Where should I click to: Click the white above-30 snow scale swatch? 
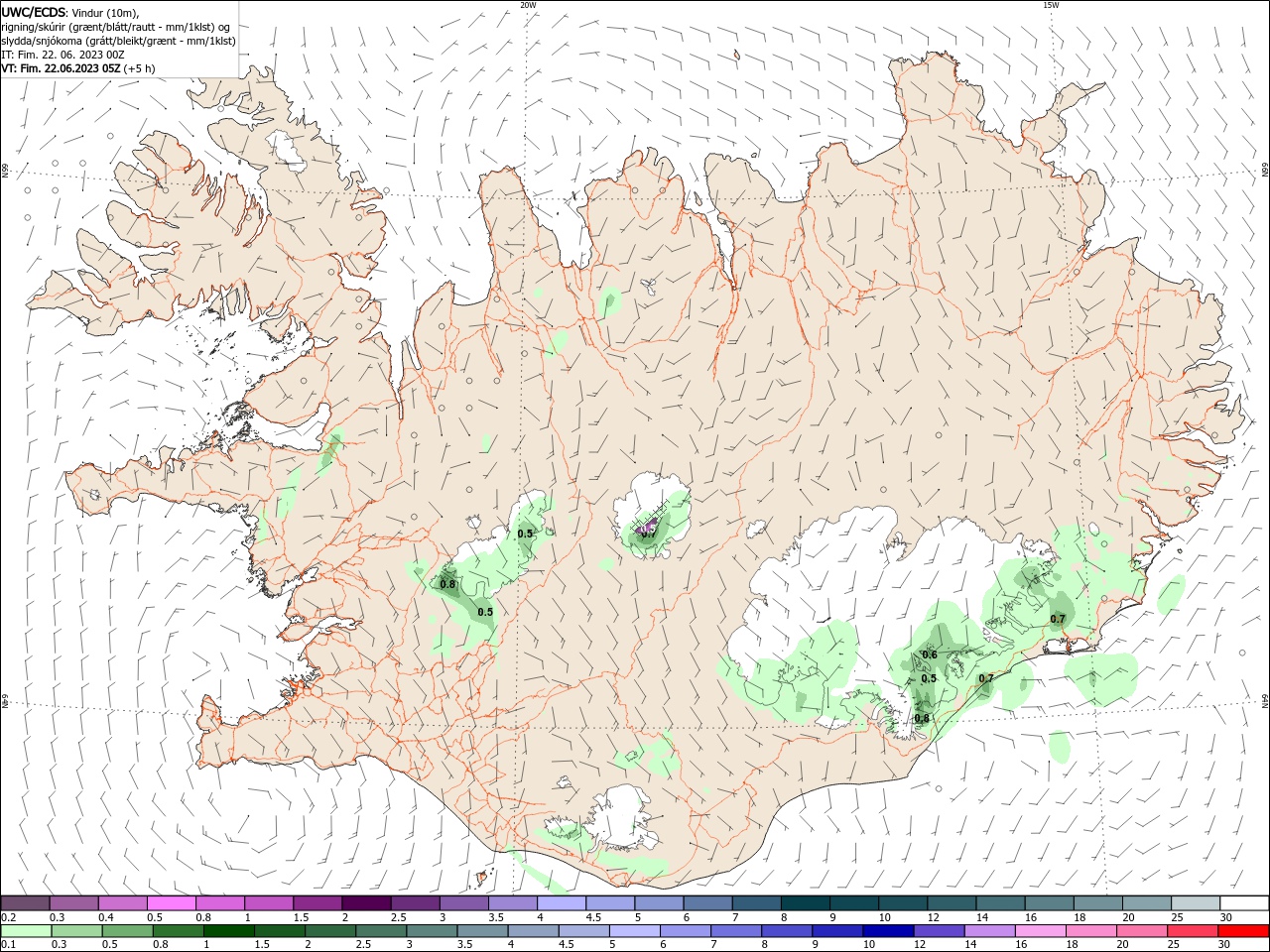coord(1245,903)
